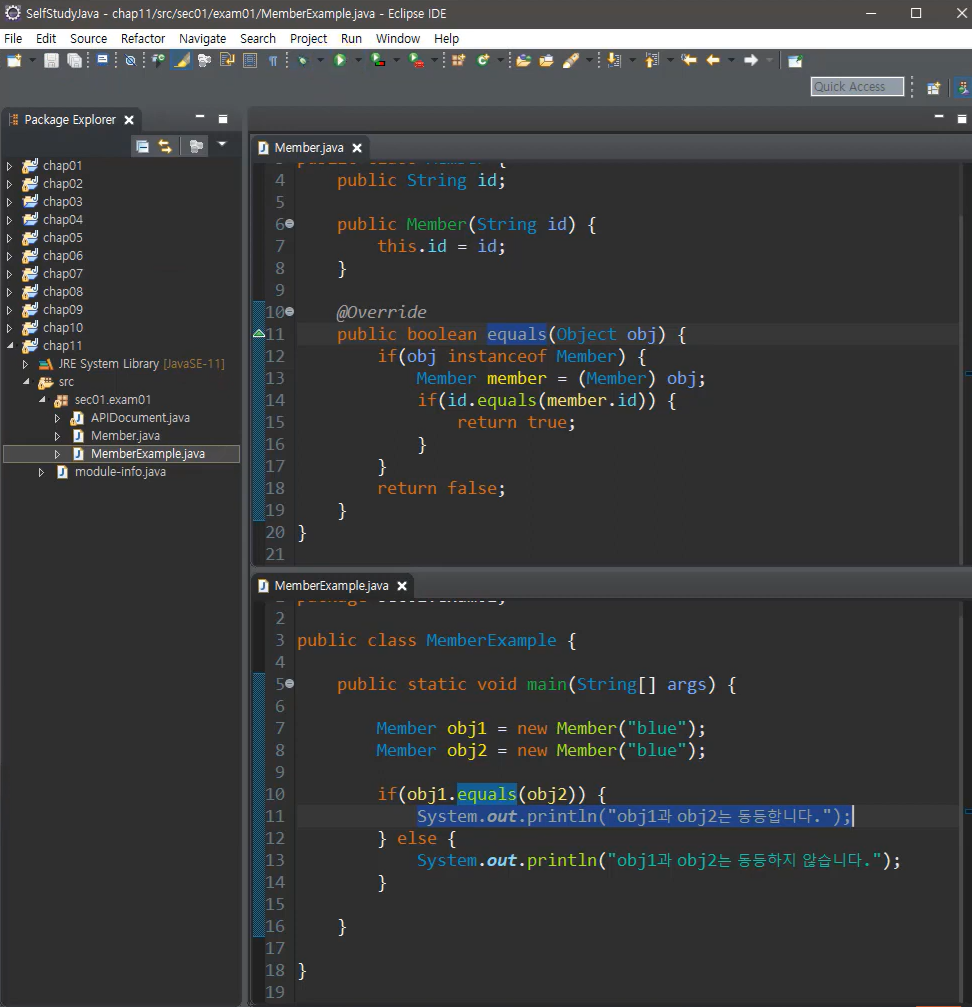Click the Search flashlight icon
This screenshot has width=972, height=1007.
coord(570,60)
